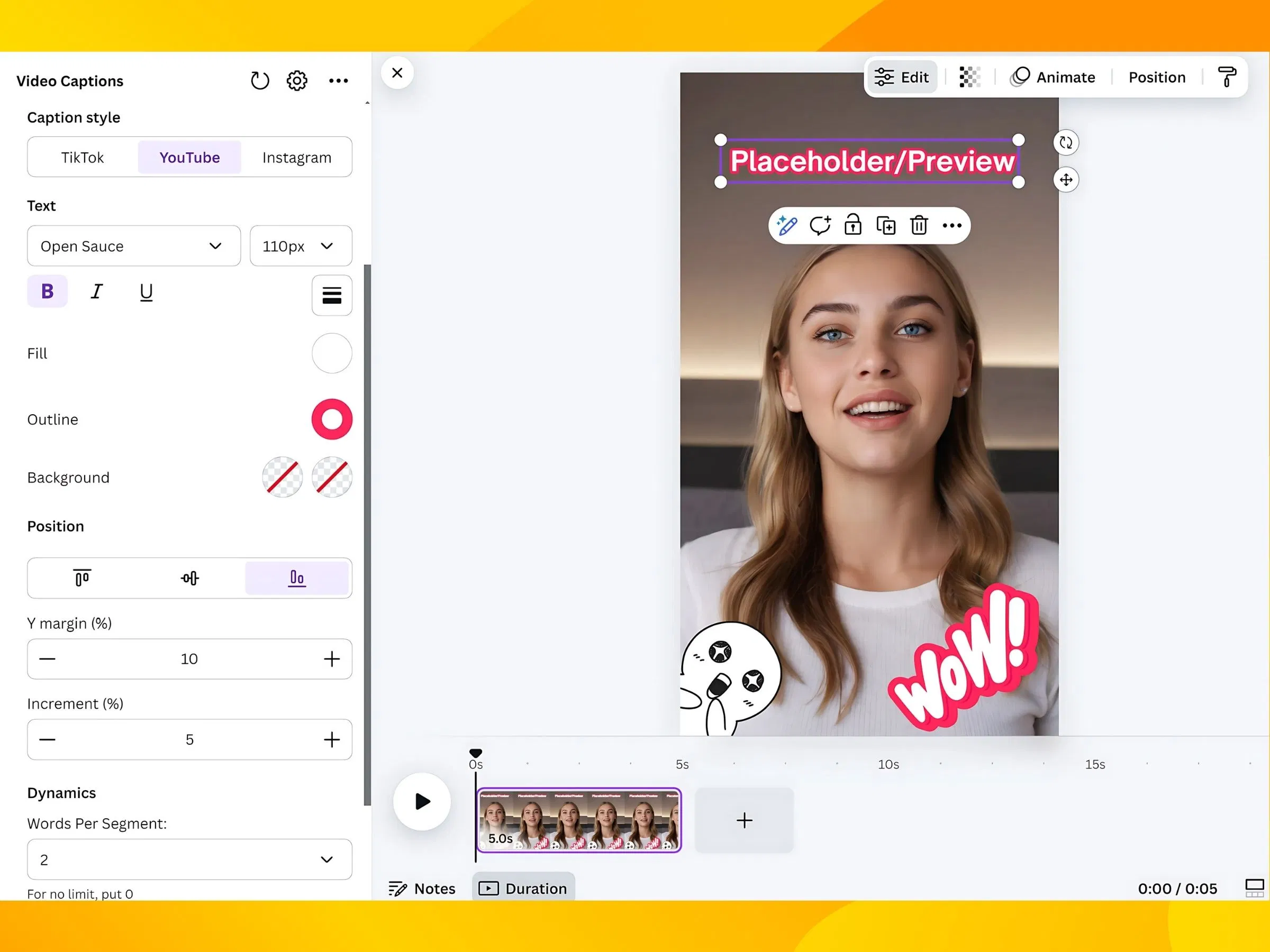Click the Animate button
Viewport: 1270px width, 952px height.
(1053, 77)
